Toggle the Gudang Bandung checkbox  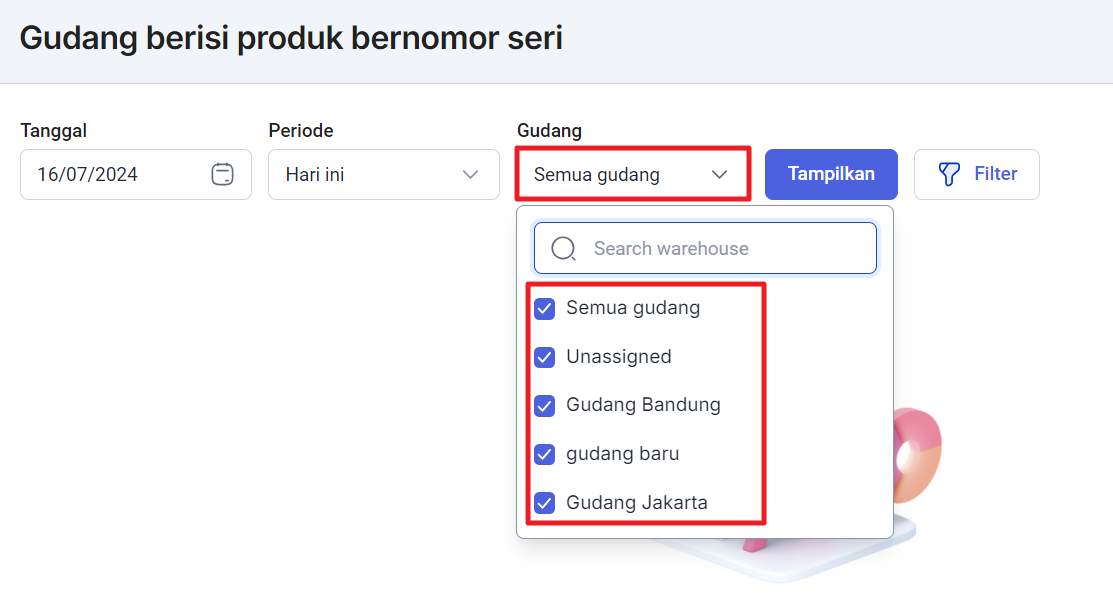pos(544,406)
